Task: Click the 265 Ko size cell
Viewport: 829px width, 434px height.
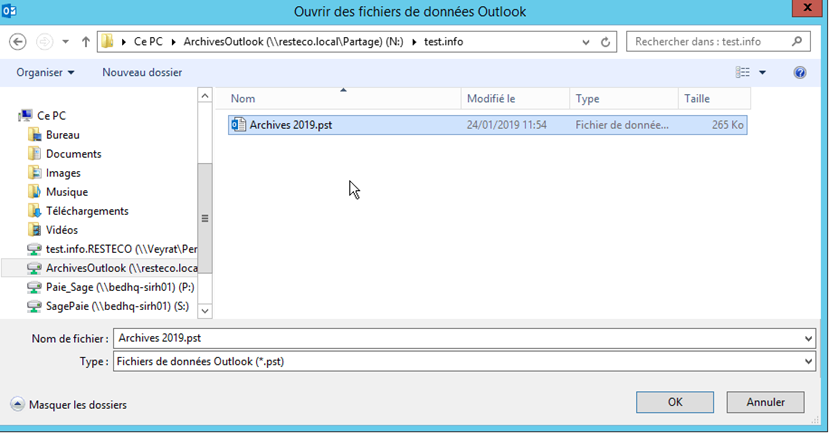Action: click(727, 125)
